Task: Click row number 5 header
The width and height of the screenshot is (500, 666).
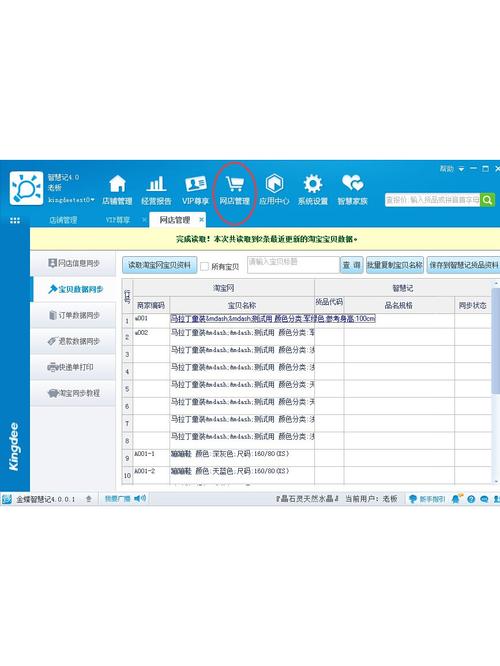Action: (x=127, y=389)
